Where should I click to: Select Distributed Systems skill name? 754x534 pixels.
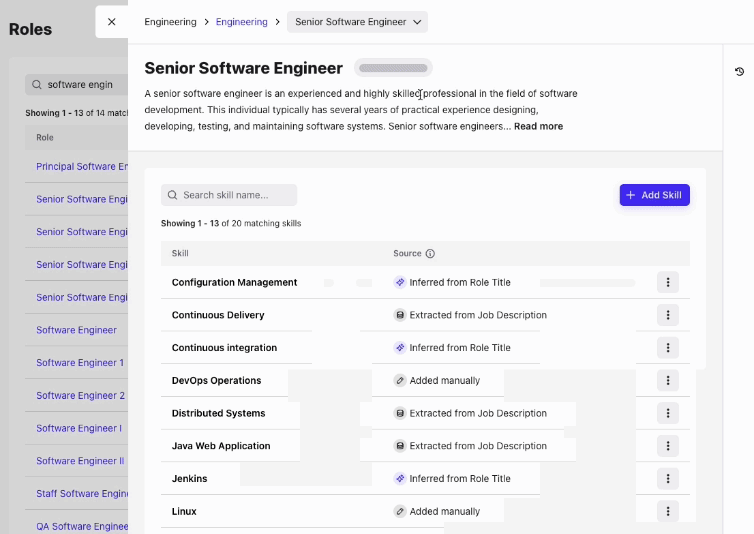coord(218,413)
